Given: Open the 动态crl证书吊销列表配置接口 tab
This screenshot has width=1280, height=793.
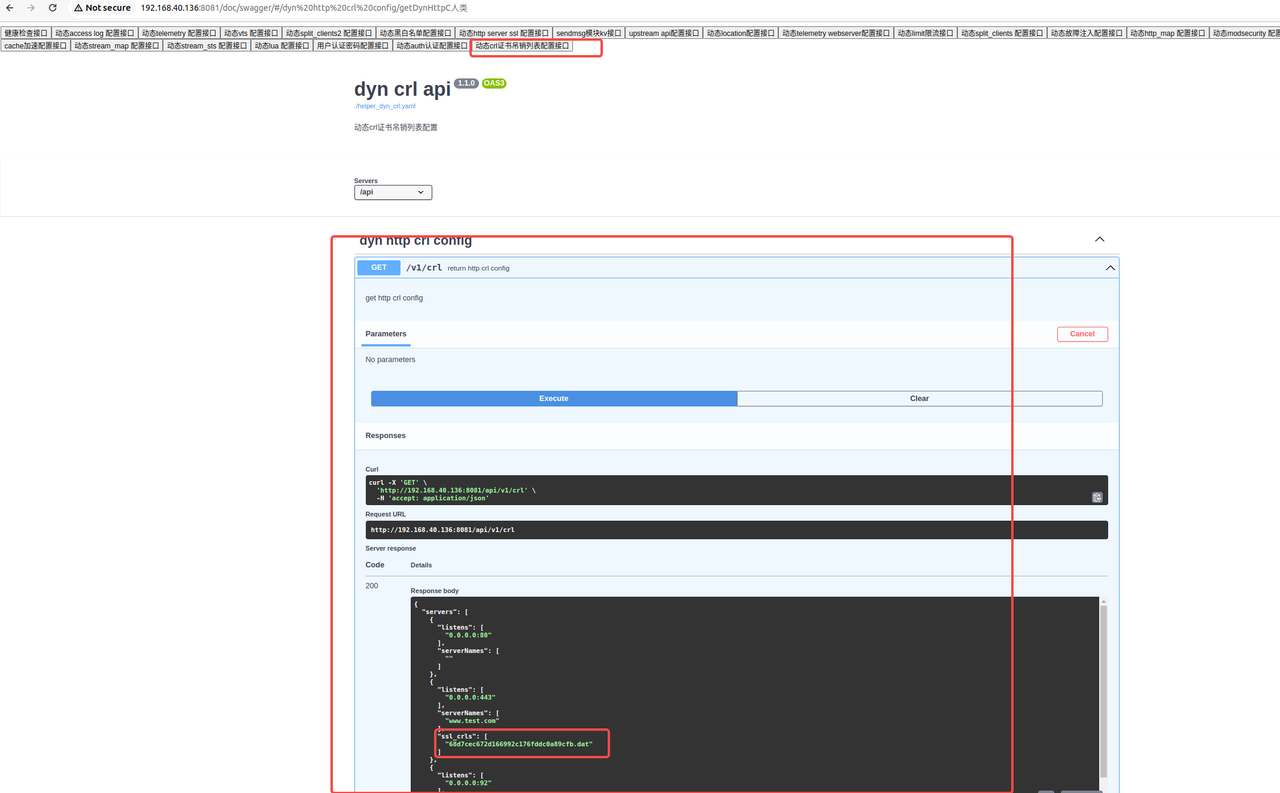Looking at the screenshot, I should (522, 46).
